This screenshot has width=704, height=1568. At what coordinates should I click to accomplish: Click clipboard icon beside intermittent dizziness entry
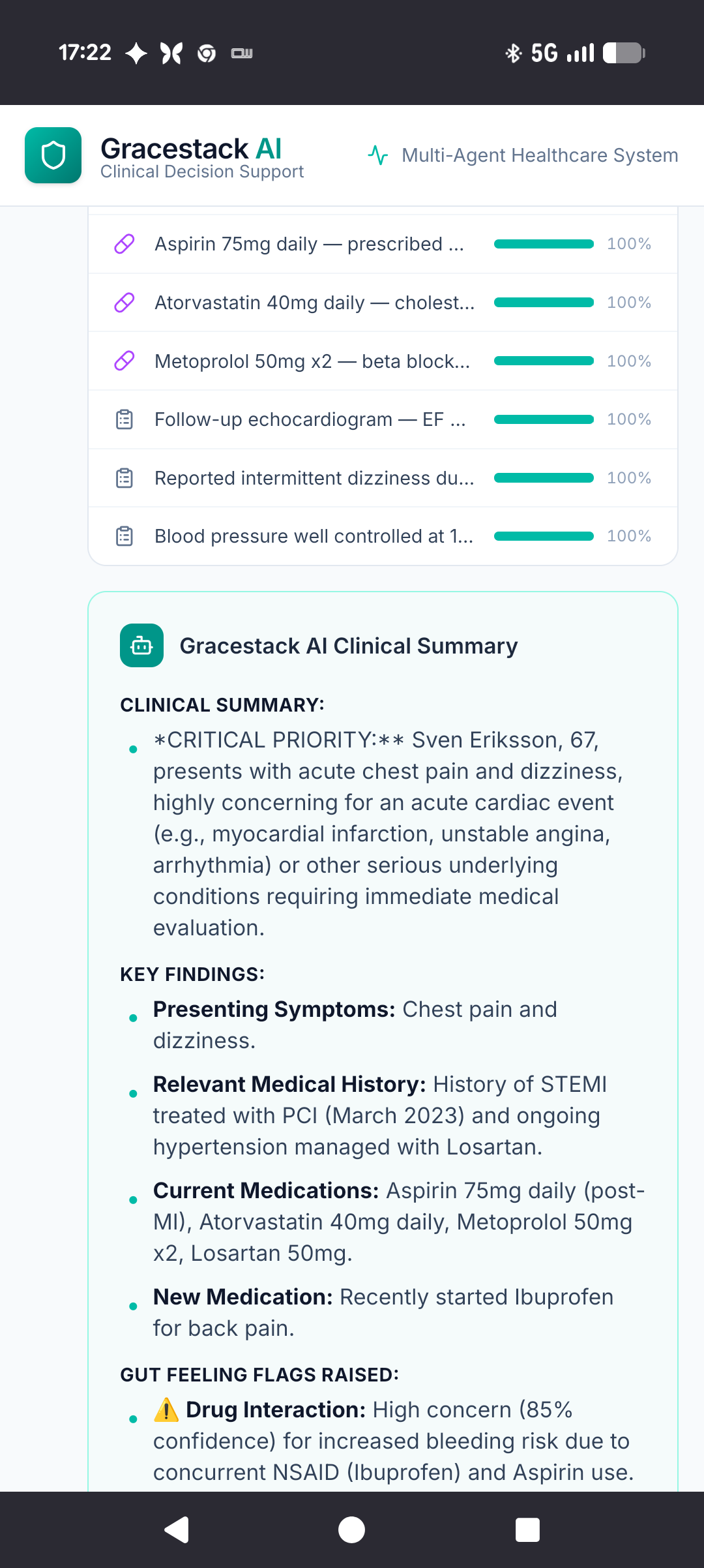pyautogui.click(x=124, y=478)
